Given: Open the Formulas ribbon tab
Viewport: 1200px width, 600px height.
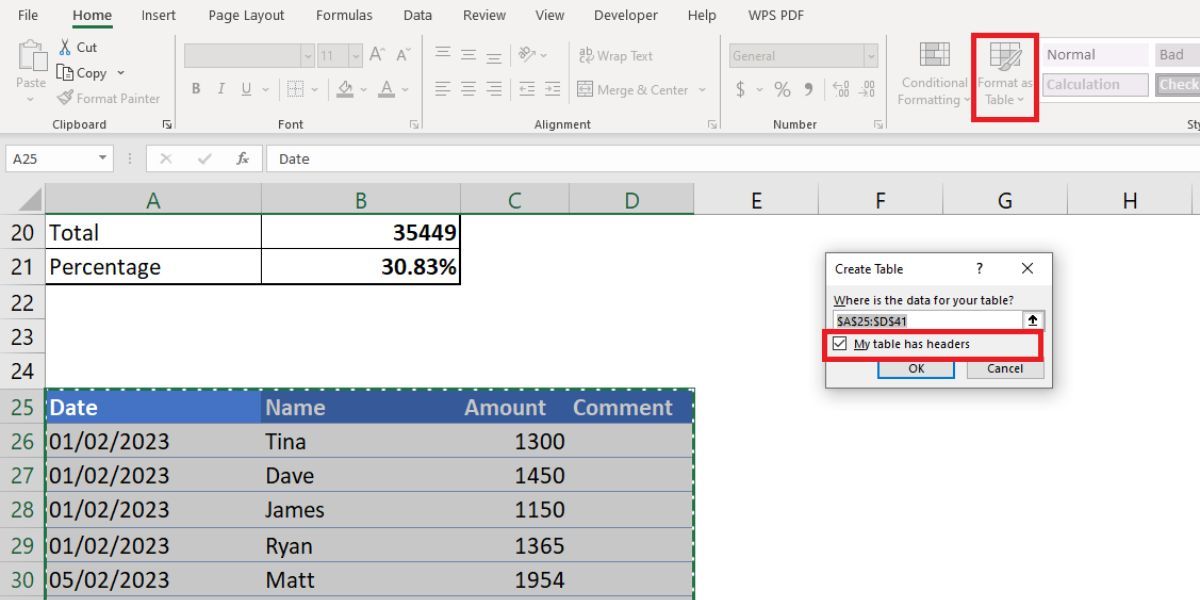Looking at the screenshot, I should click(x=344, y=15).
